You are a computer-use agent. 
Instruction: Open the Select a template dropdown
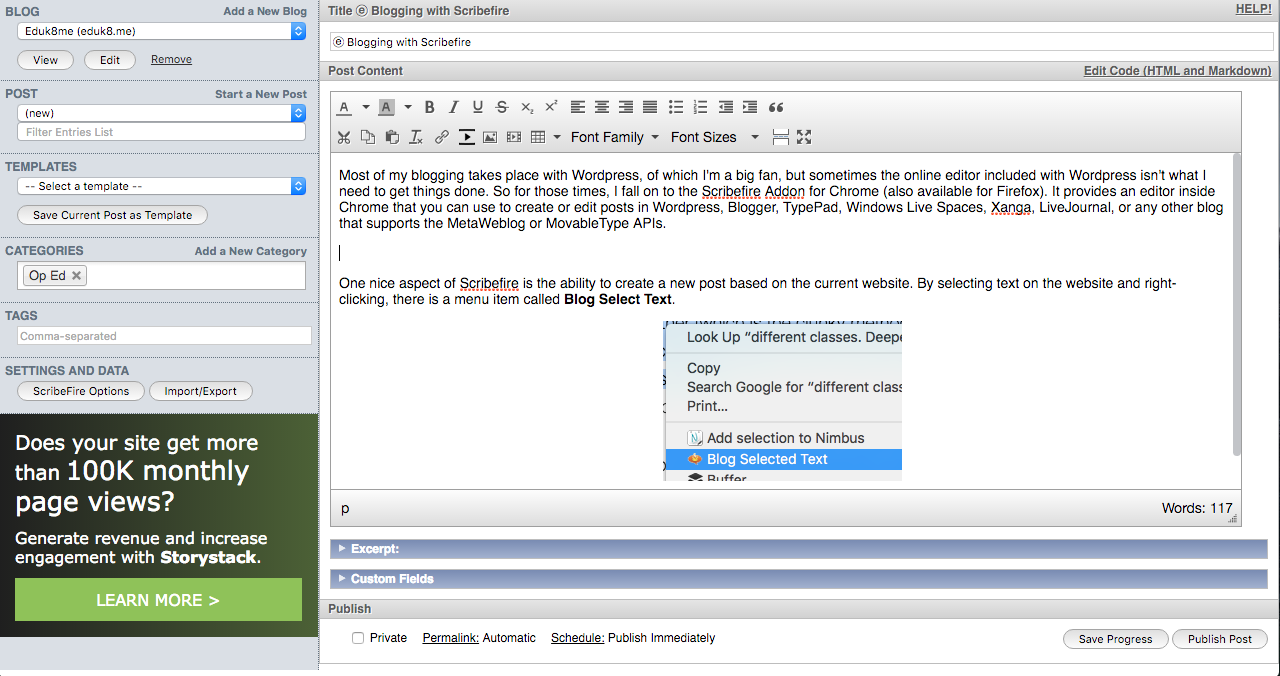point(162,186)
